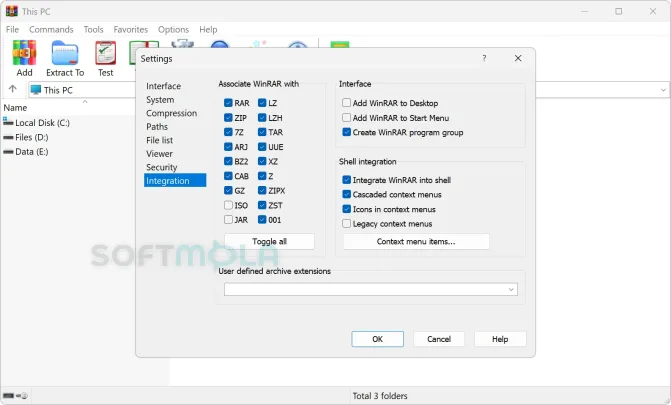Click the drive icon in status bar

point(9,396)
